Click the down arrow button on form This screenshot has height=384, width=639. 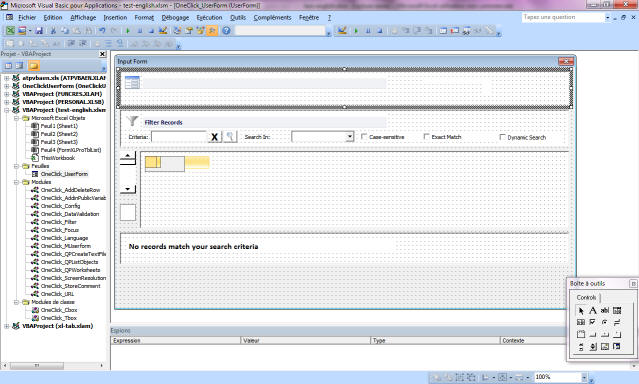(x=128, y=189)
